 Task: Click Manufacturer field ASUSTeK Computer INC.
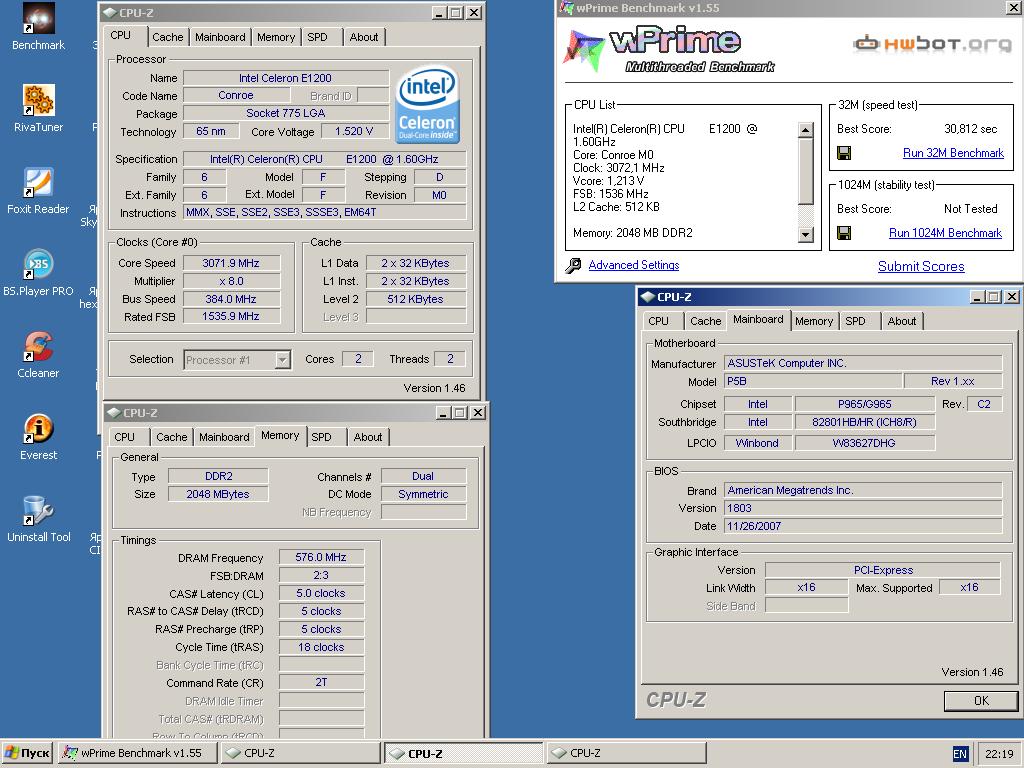point(863,363)
